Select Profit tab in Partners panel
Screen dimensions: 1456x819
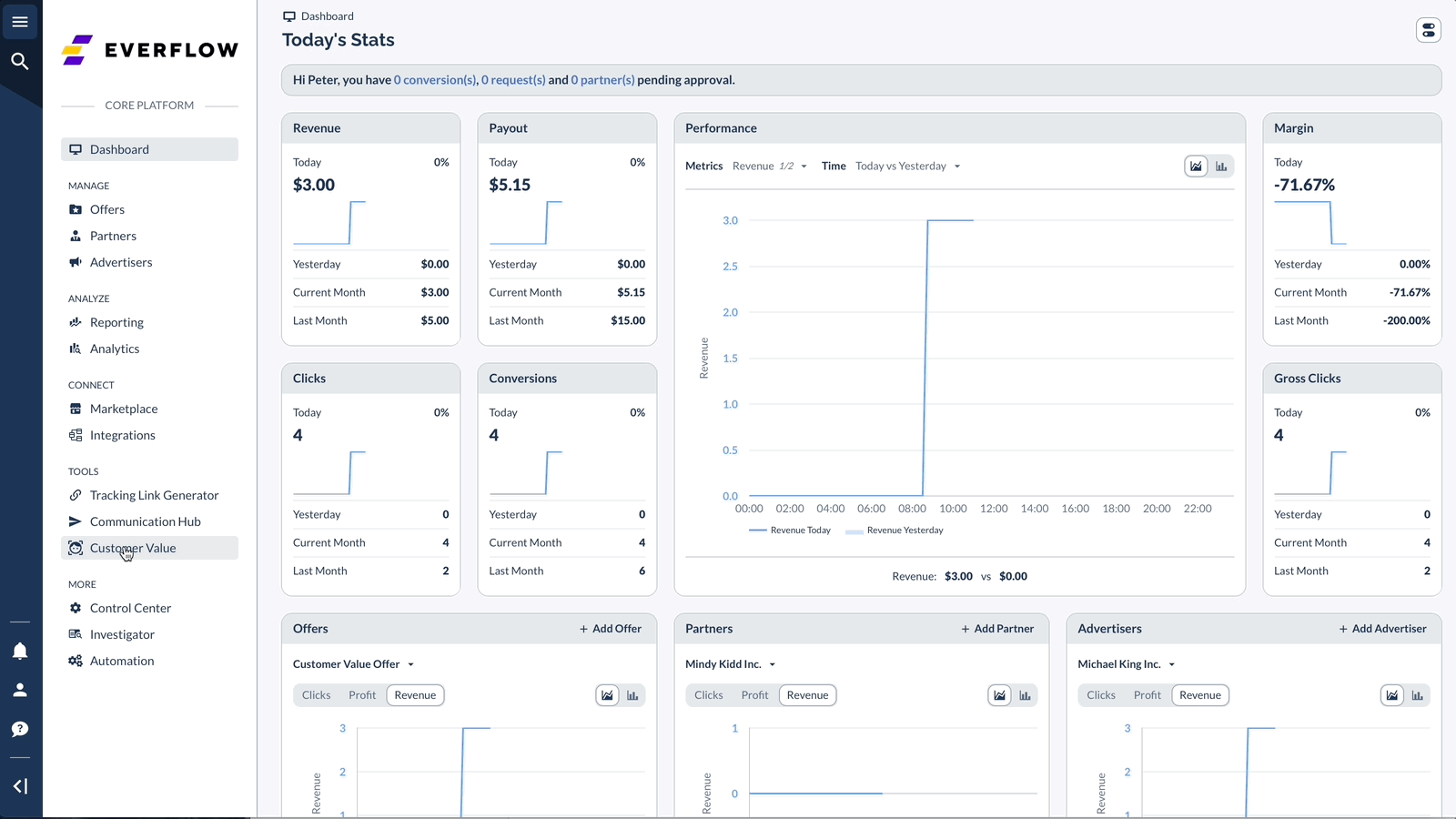coord(754,695)
